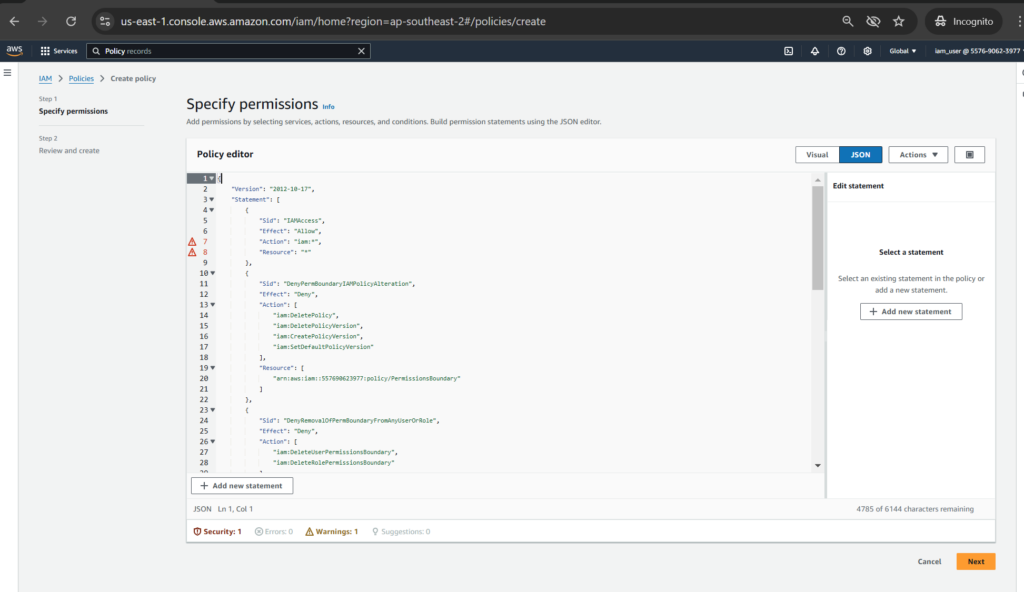The image size is (1024, 592).
Task: Click the AWS logo home icon
Action: coord(14,51)
